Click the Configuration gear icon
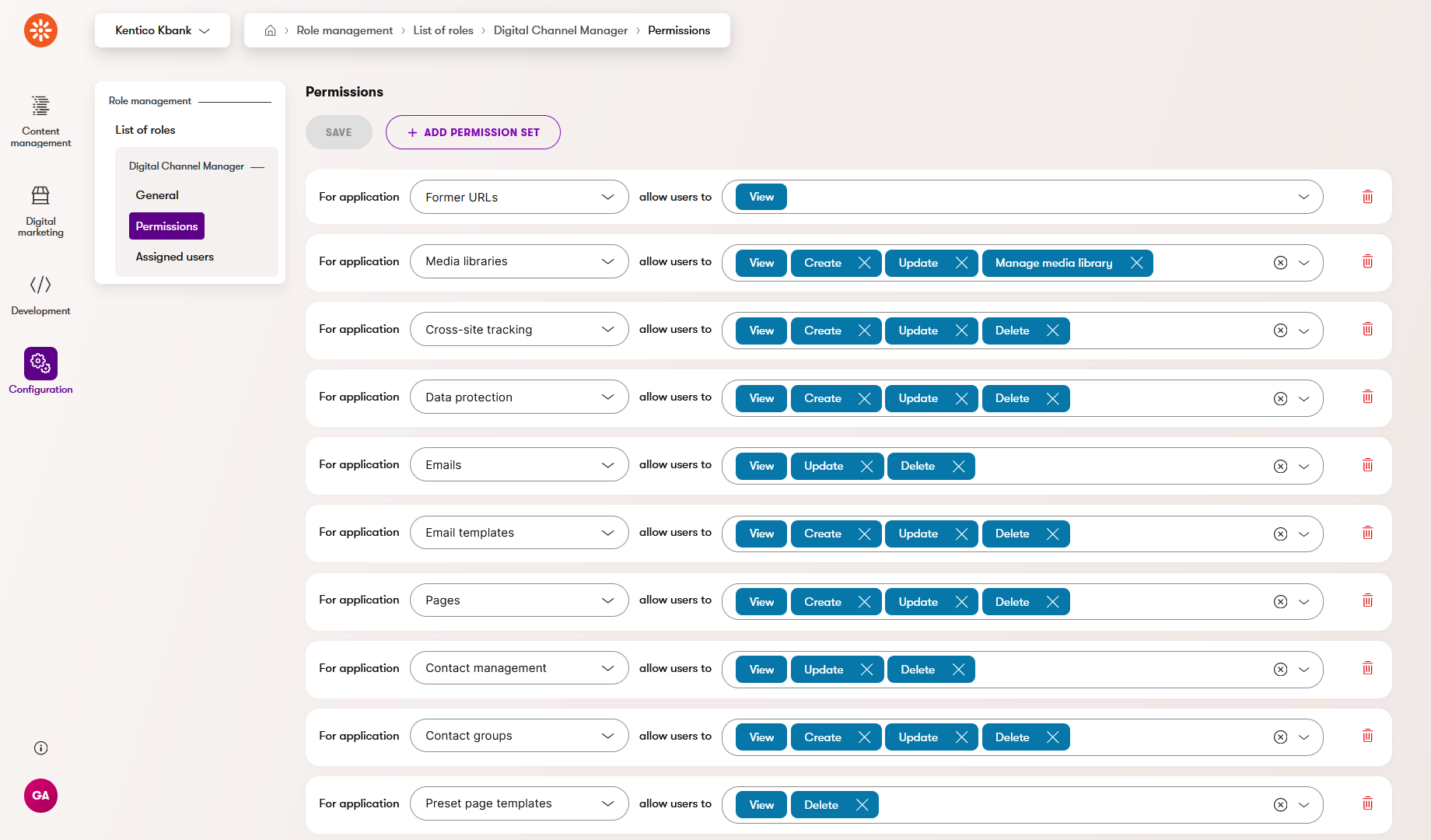Screen dimensions: 1431x840 click(x=40, y=363)
